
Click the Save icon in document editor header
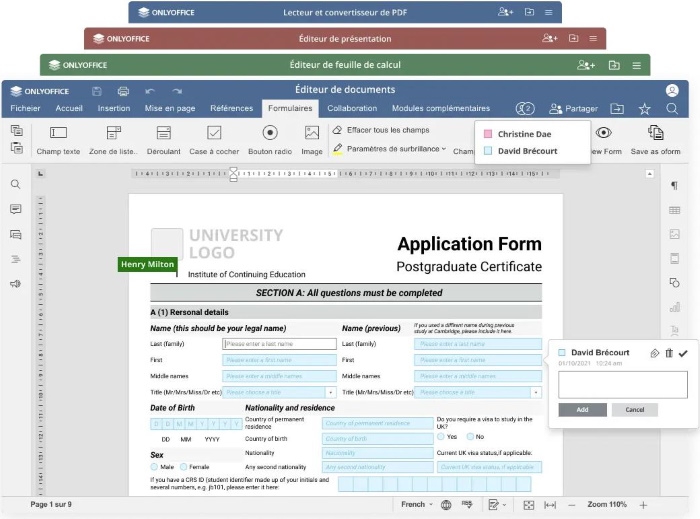click(x=96, y=91)
